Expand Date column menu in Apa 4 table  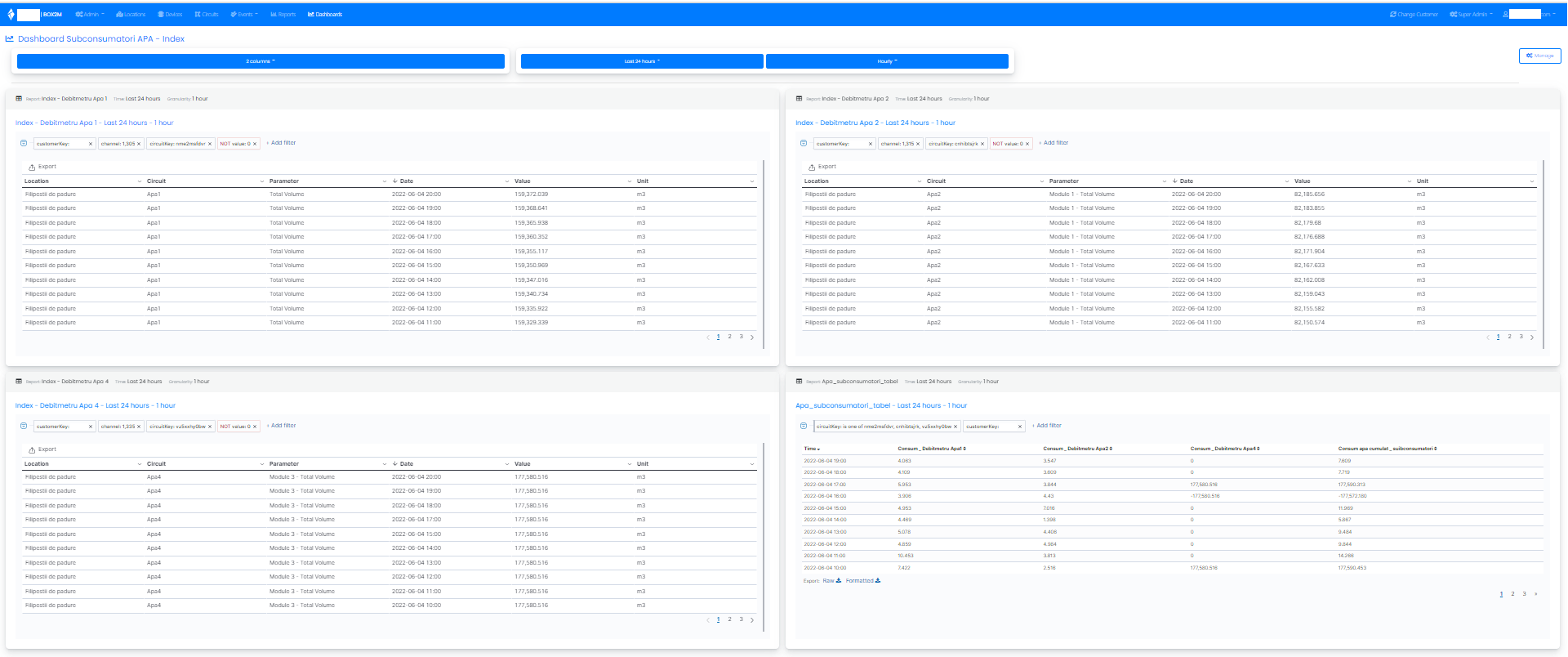pyautogui.click(x=507, y=464)
